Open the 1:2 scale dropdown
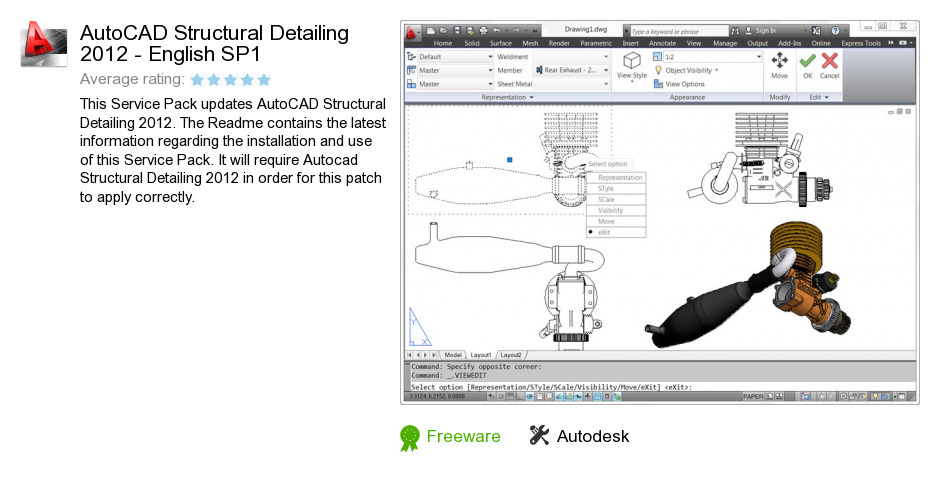 [x=713, y=56]
